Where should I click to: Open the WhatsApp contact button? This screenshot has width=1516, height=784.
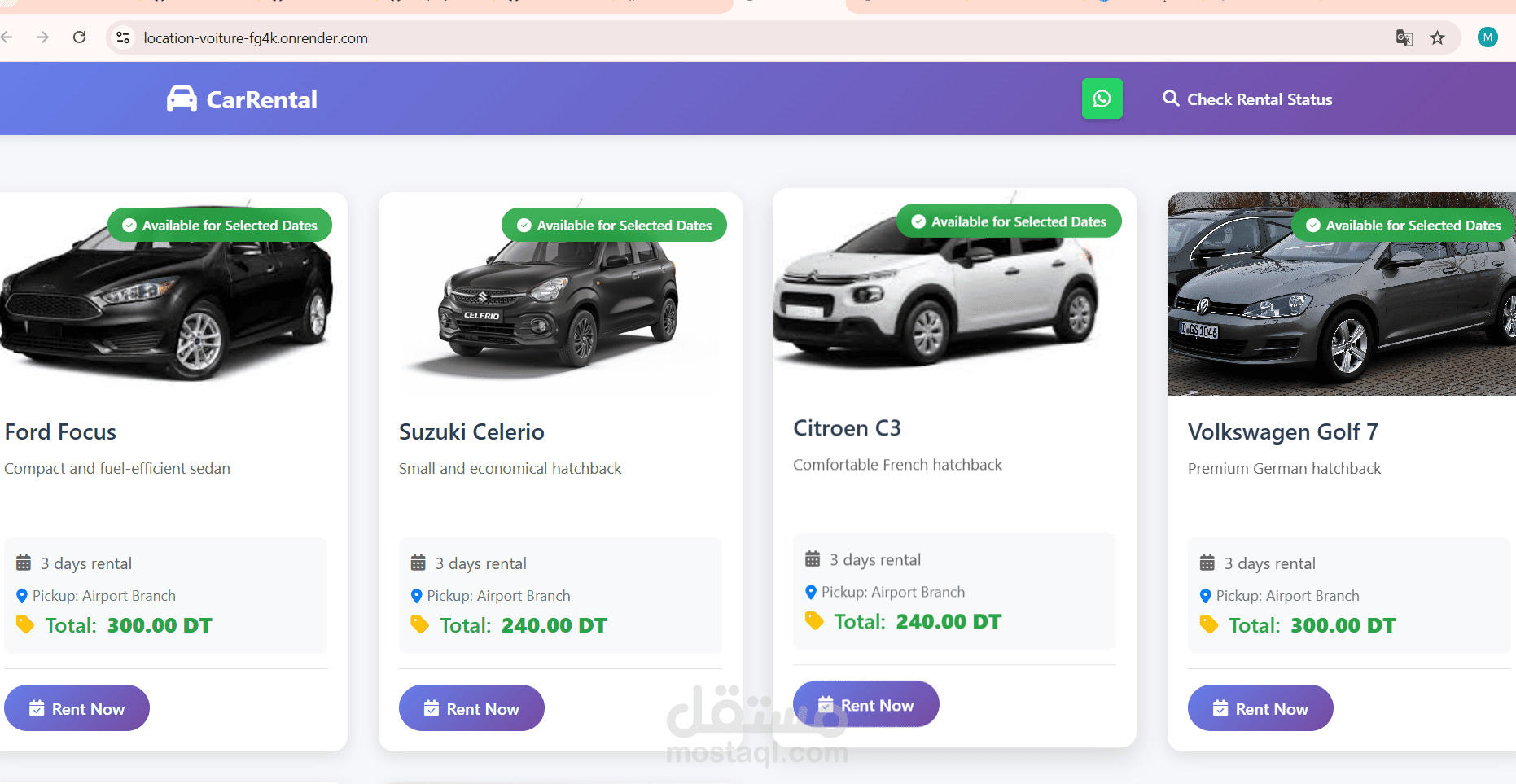click(1102, 99)
